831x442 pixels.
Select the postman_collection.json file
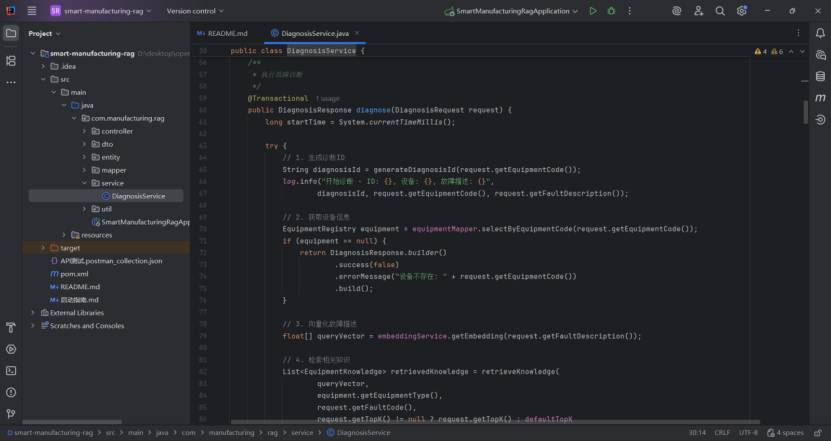tap(106, 261)
